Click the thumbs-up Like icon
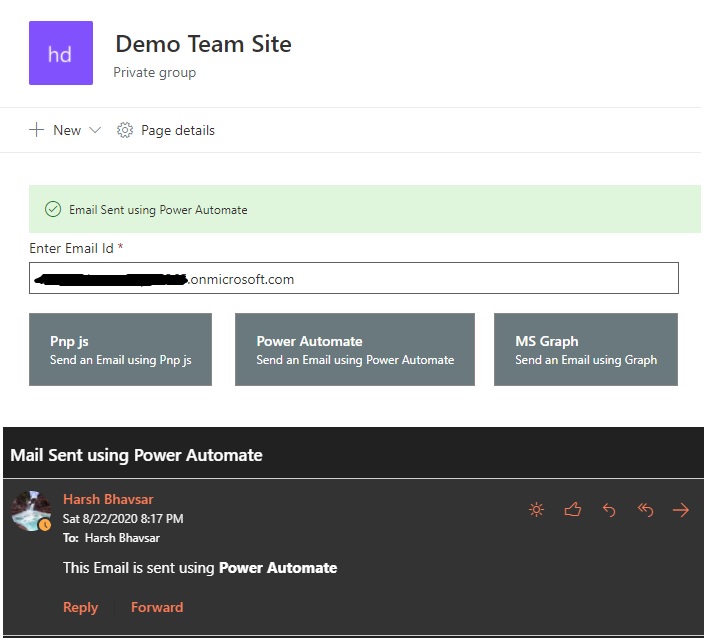 [x=573, y=510]
